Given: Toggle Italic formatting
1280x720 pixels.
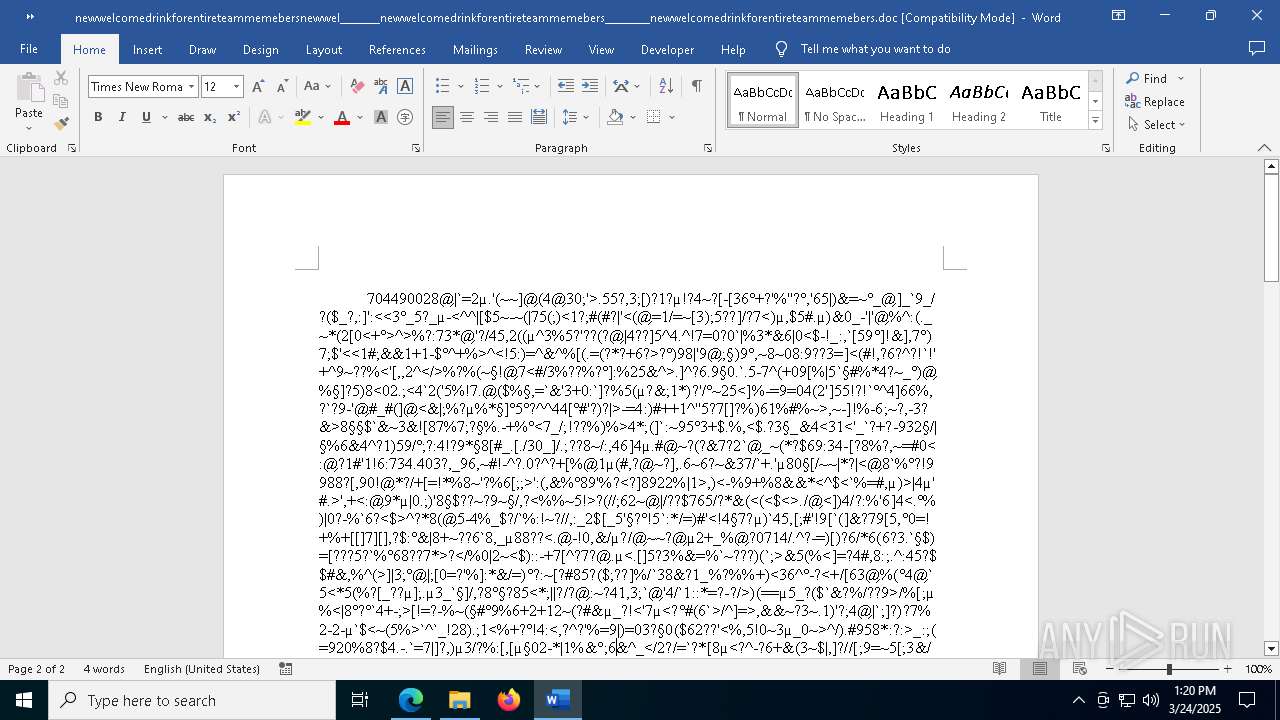Looking at the screenshot, I should pos(122,117).
